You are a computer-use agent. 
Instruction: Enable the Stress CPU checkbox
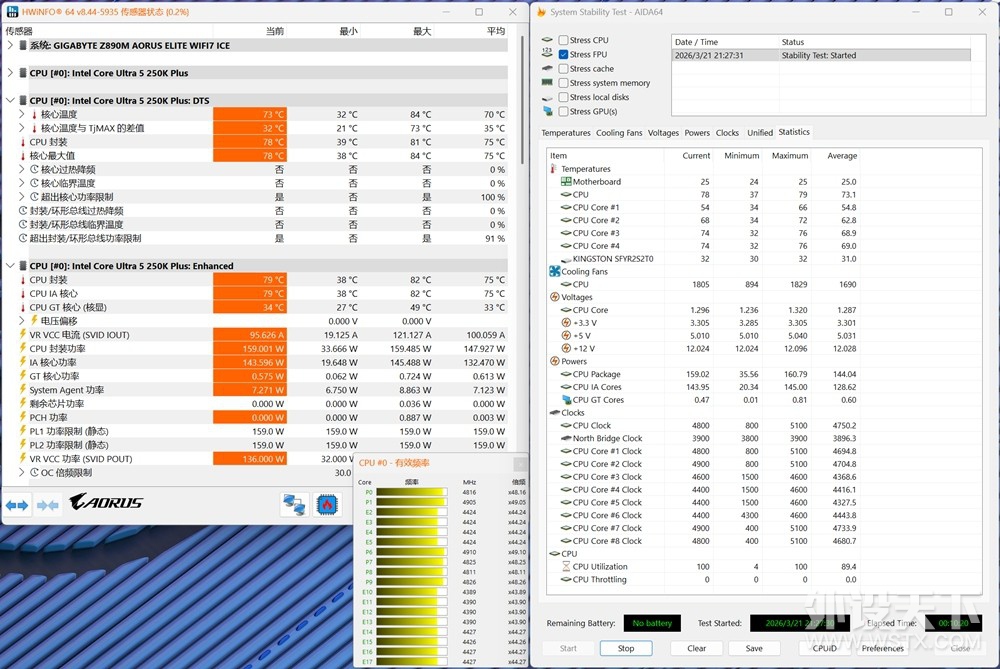pyautogui.click(x=564, y=40)
